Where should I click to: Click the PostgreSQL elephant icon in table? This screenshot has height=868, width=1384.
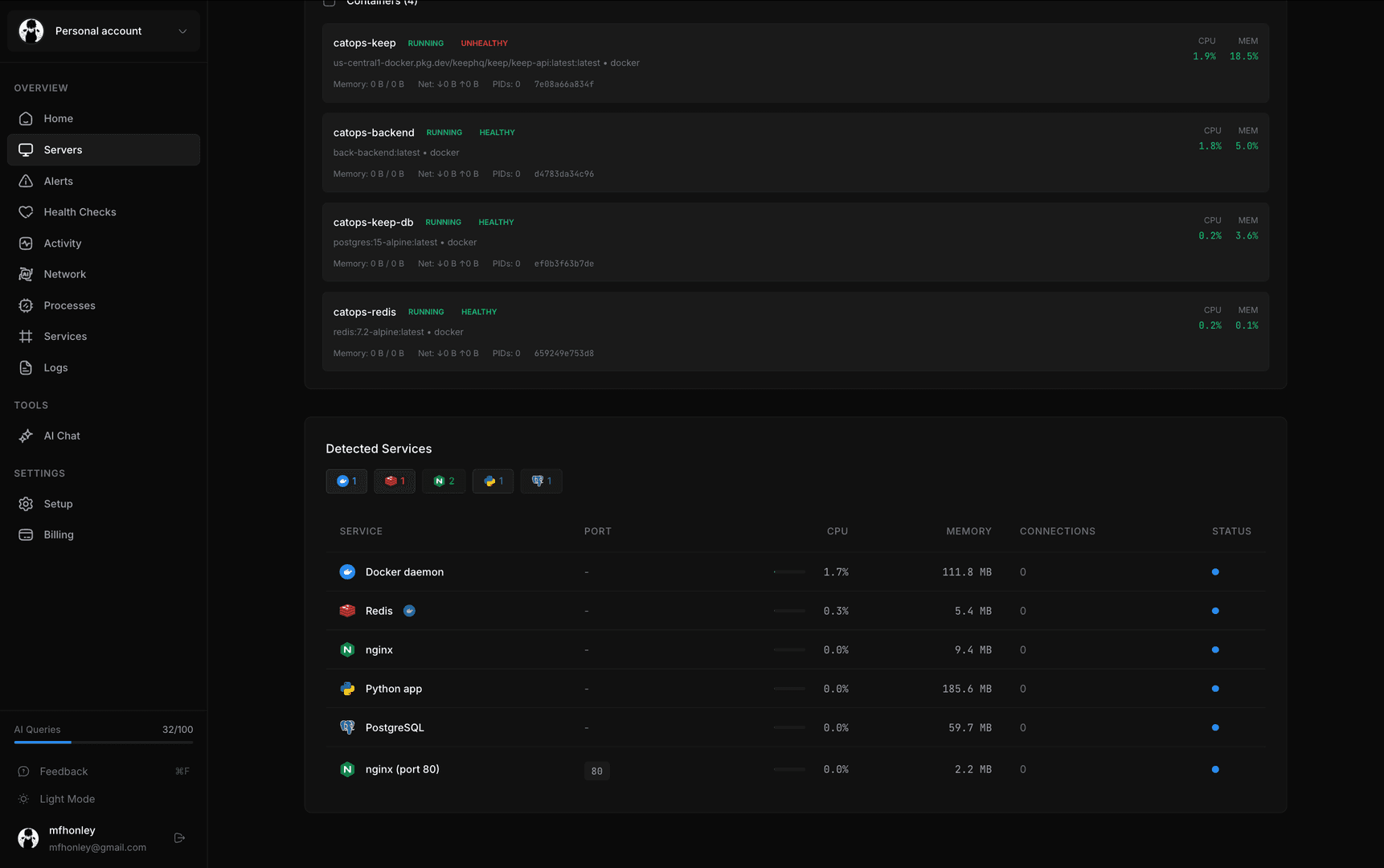coord(347,727)
